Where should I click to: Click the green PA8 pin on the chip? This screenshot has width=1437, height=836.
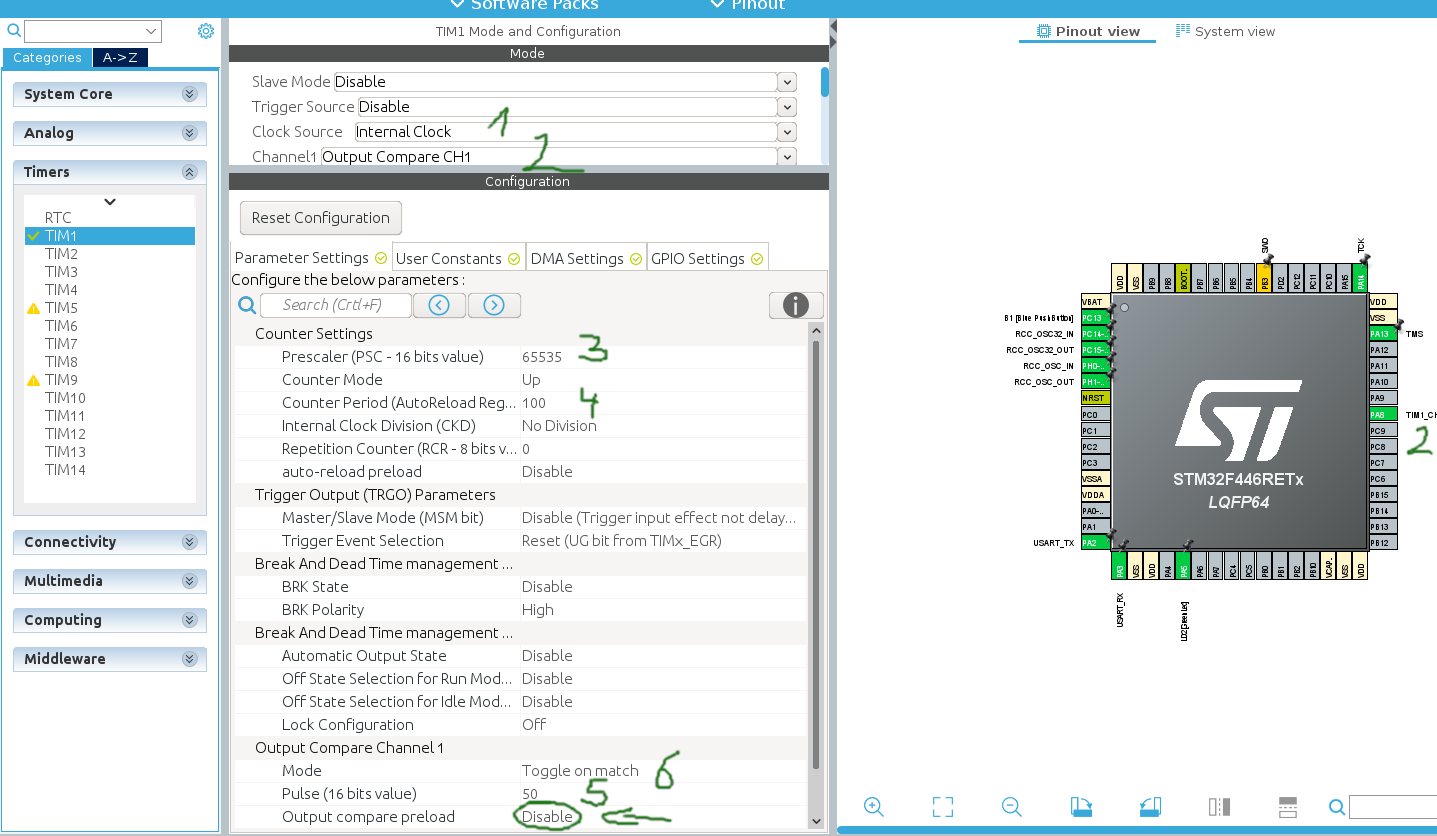click(1382, 415)
